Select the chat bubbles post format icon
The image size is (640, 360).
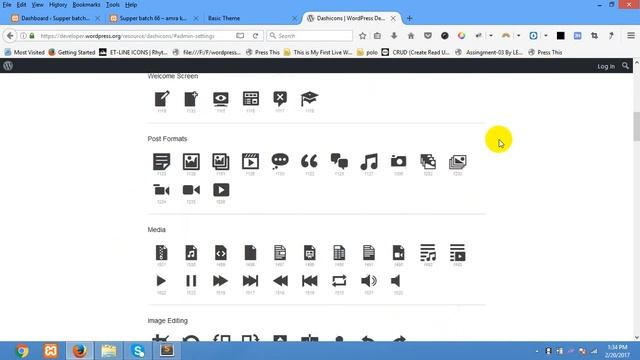point(339,162)
